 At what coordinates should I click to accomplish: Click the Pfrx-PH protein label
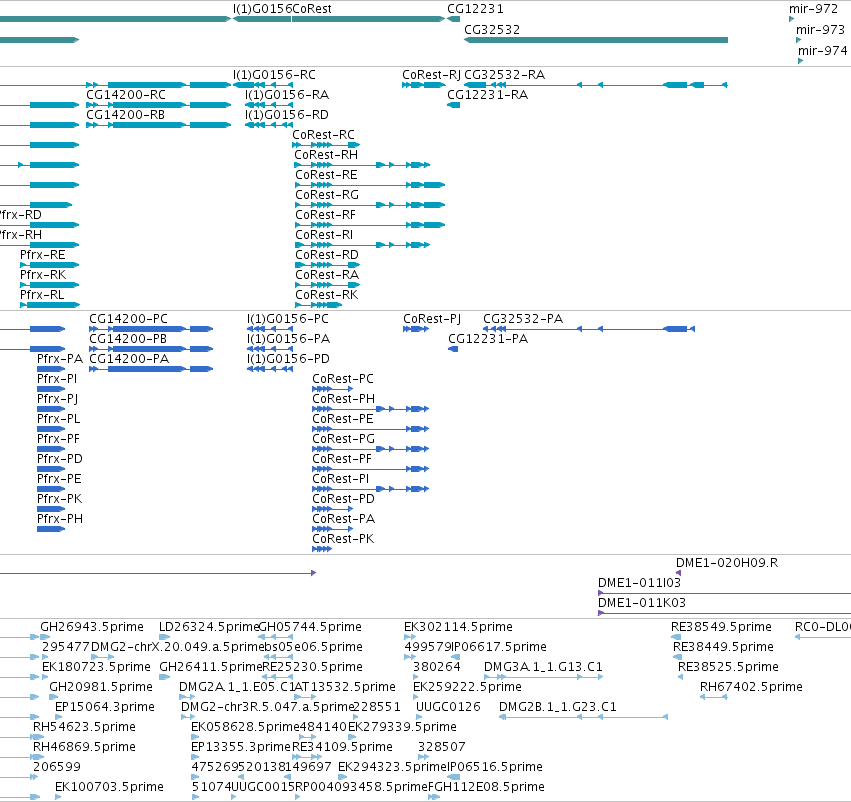click(x=60, y=519)
